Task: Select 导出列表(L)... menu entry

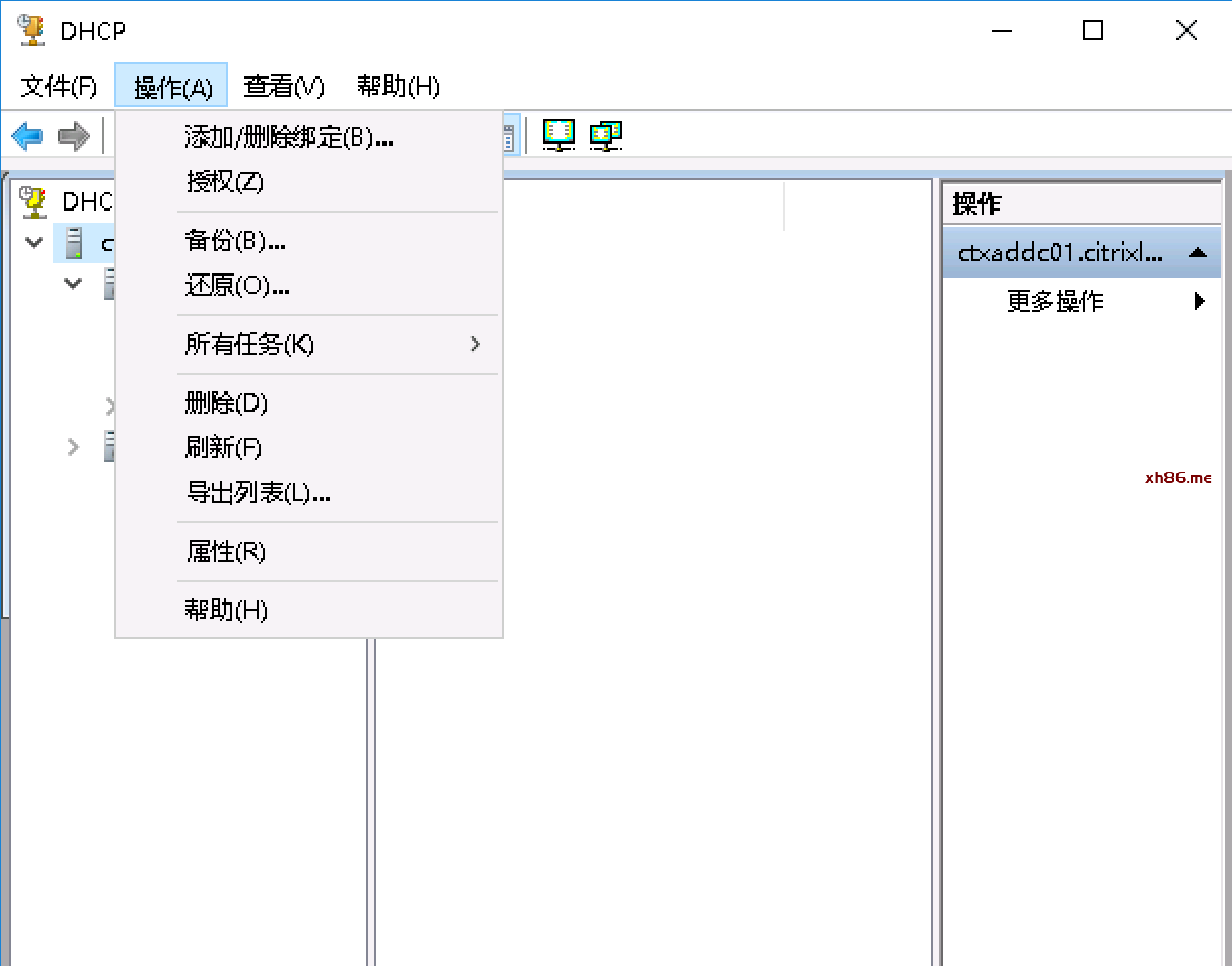Action: pyautogui.click(x=258, y=493)
